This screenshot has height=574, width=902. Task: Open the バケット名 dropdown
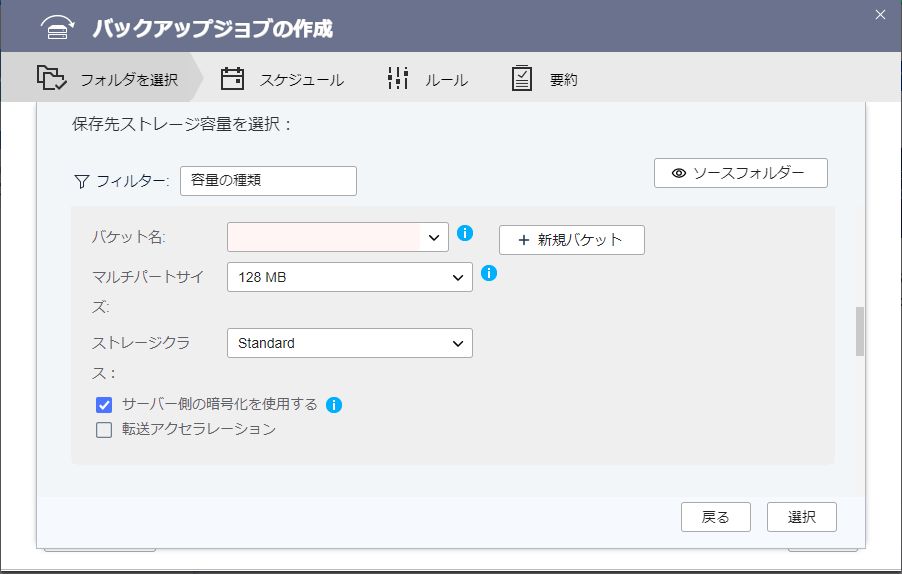[338, 237]
